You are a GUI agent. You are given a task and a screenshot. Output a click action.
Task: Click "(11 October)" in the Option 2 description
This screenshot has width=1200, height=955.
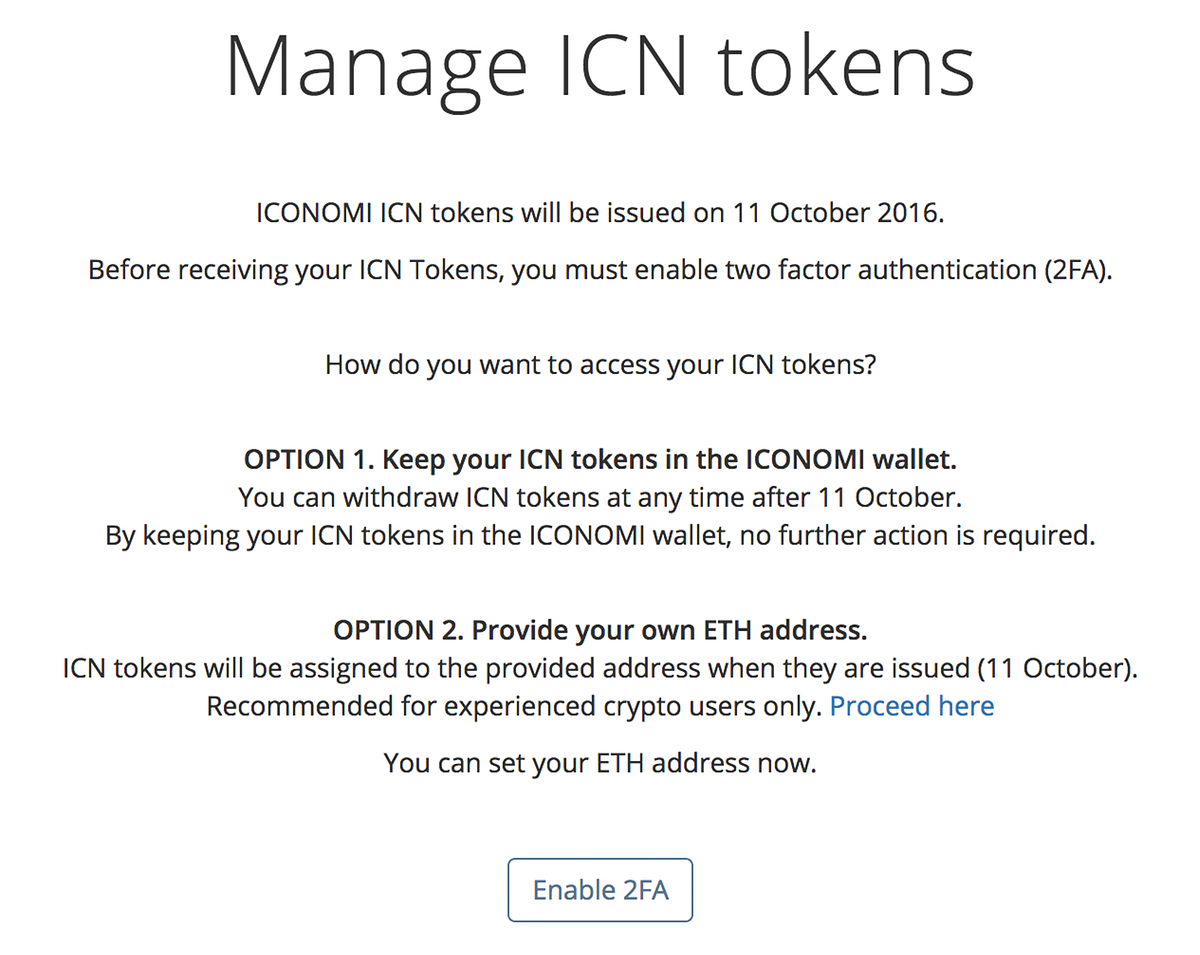tap(1058, 668)
